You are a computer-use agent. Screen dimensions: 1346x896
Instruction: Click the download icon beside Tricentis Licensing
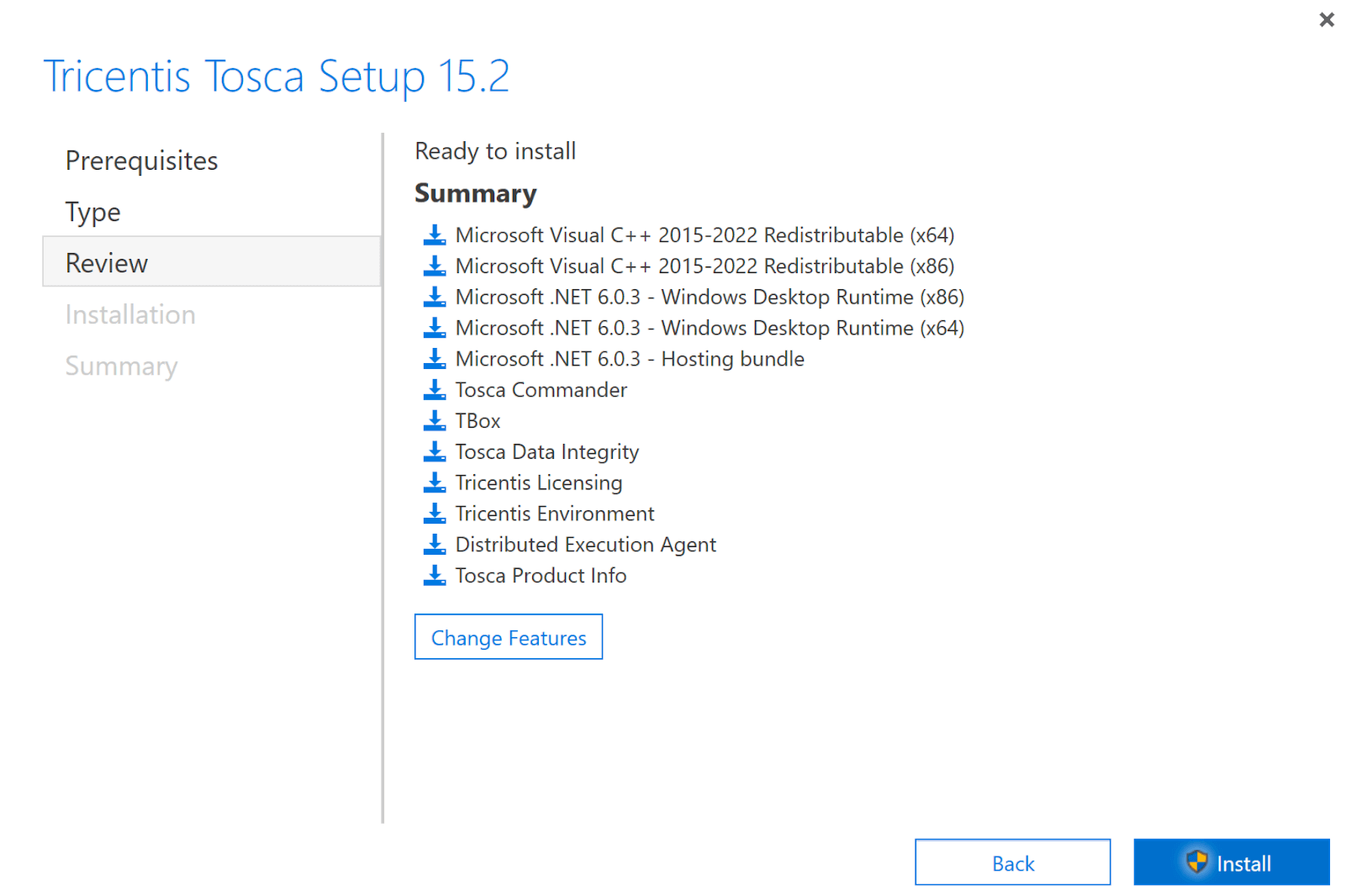point(435,482)
